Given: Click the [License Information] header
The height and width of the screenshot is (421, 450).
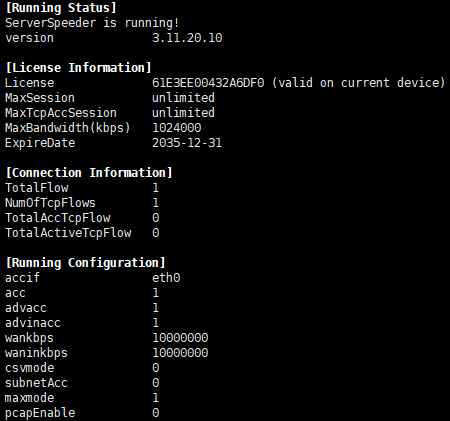Looking at the screenshot, I should coord(79,68).
